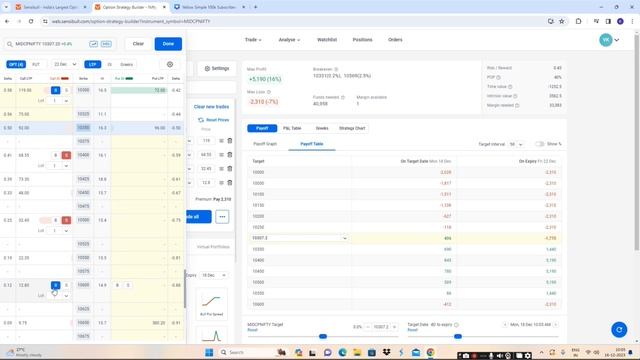The height and width of the screenshot is (360, 640).
Task: Toggle call Buy for 12.80 row
Action: [56, 285]
